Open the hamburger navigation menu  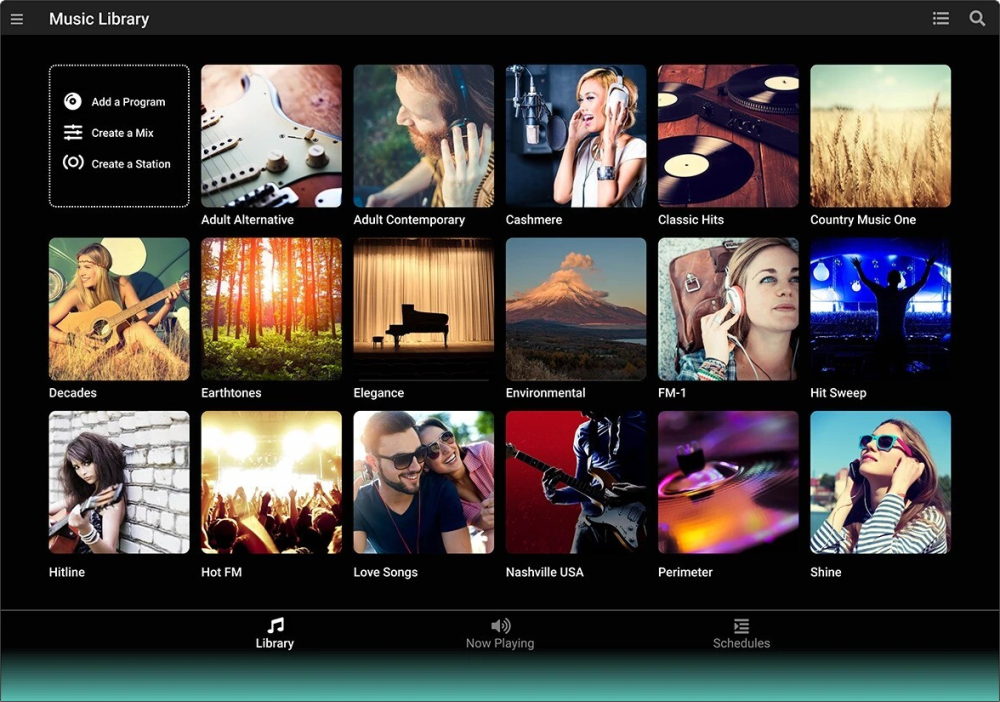point(16,18)
